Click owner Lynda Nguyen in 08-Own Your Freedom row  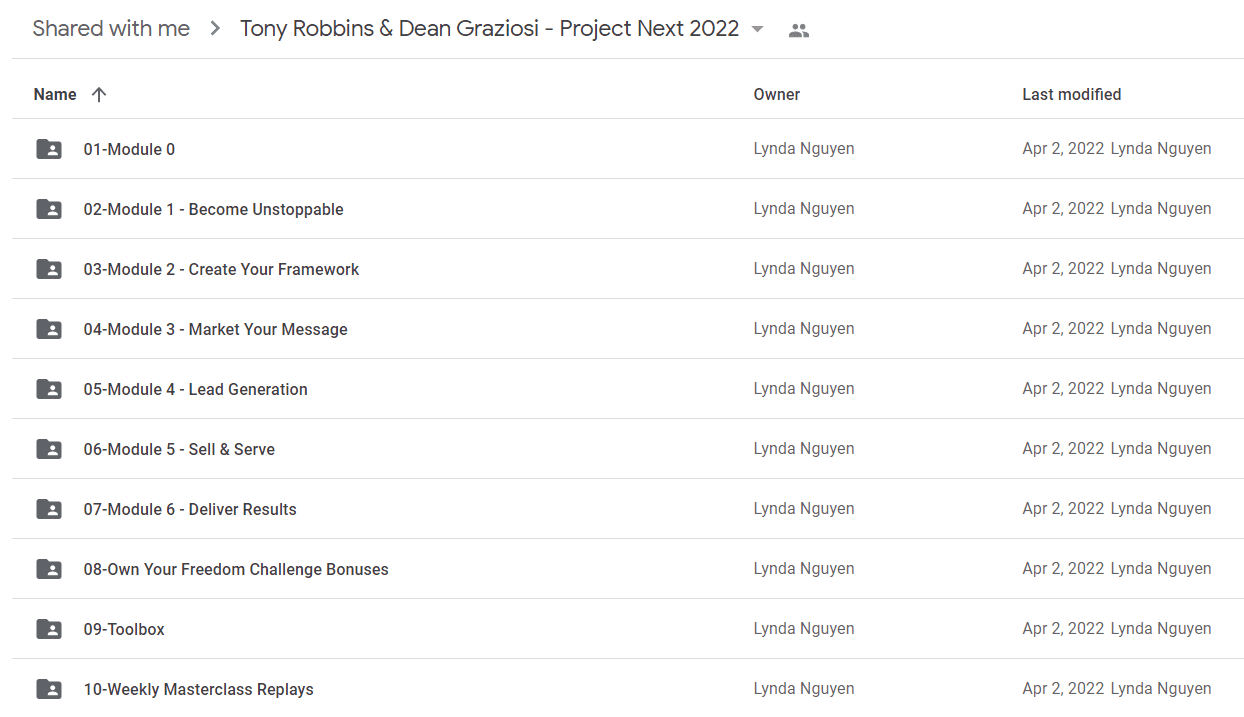[804, 569]
